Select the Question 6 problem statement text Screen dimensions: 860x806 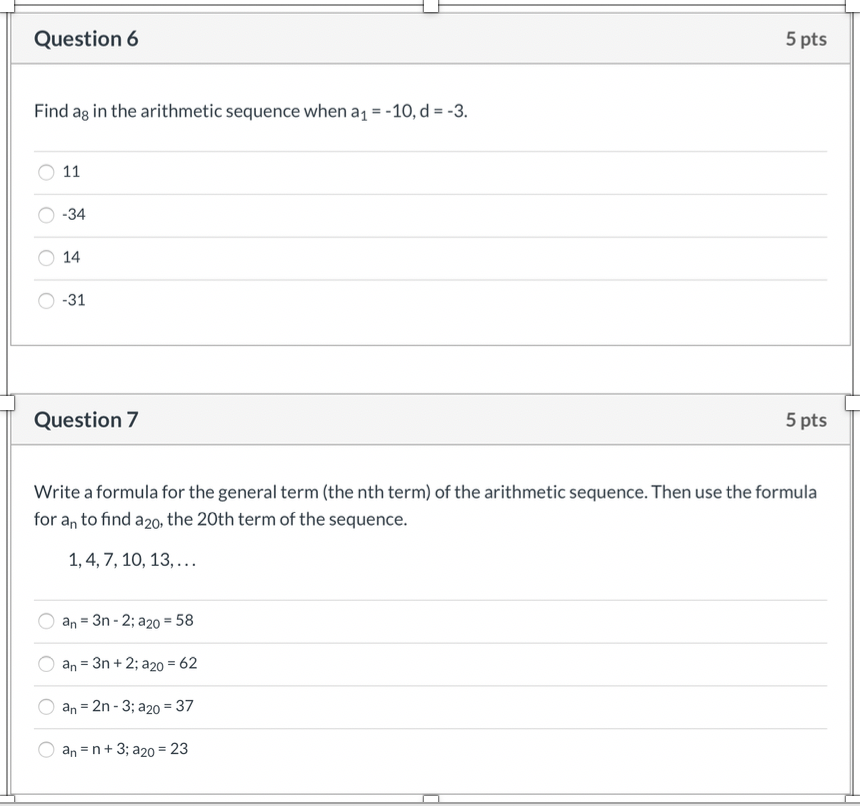249,111
